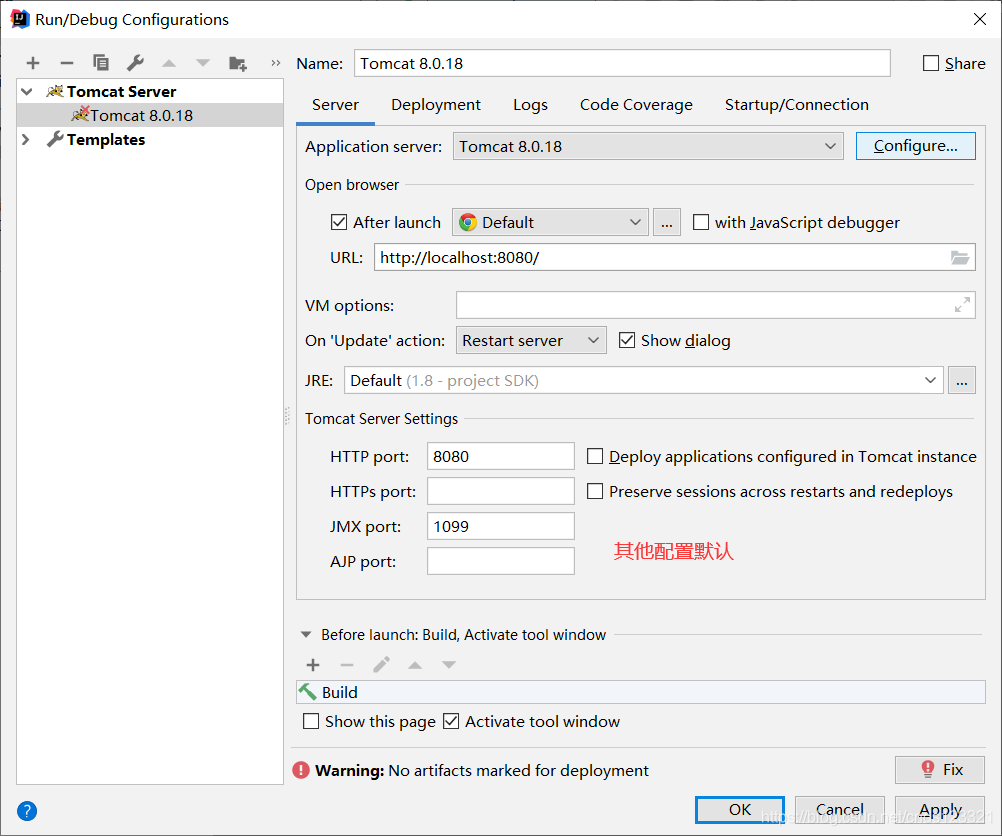
Task: Open the URL folder browse icon
Action: click(960, 258)
